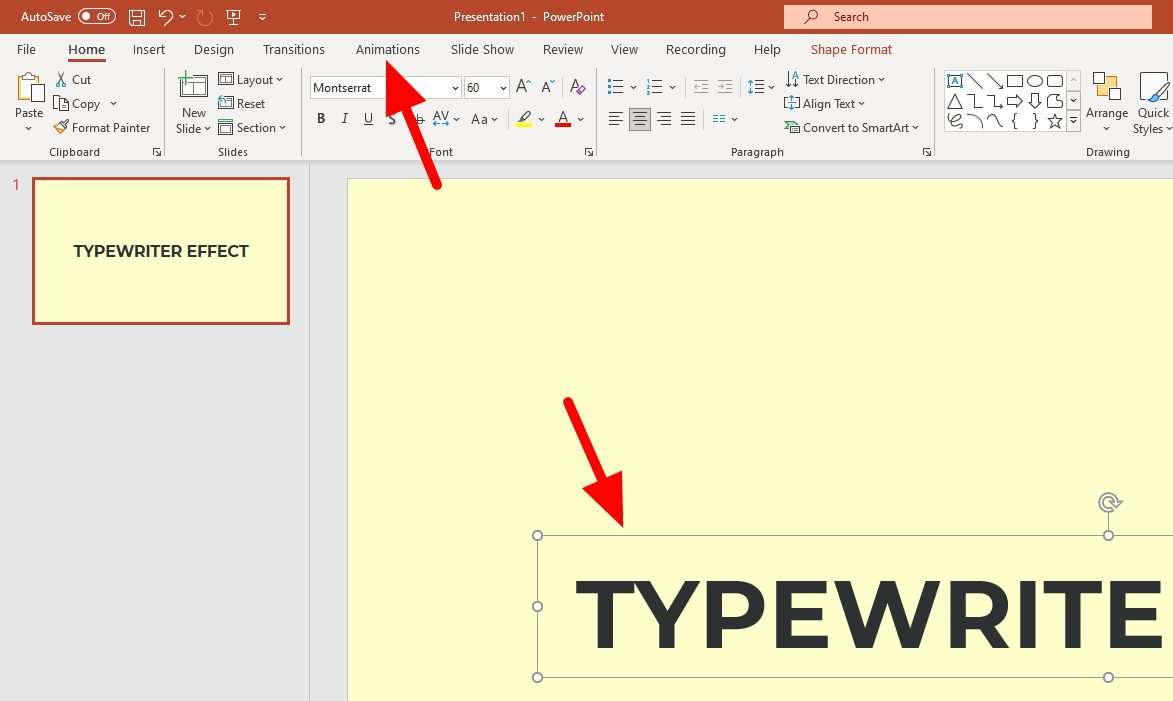Select slide 1 thumbnail
This screenshot has height=701, width=1173.
(x=161, y=251)
